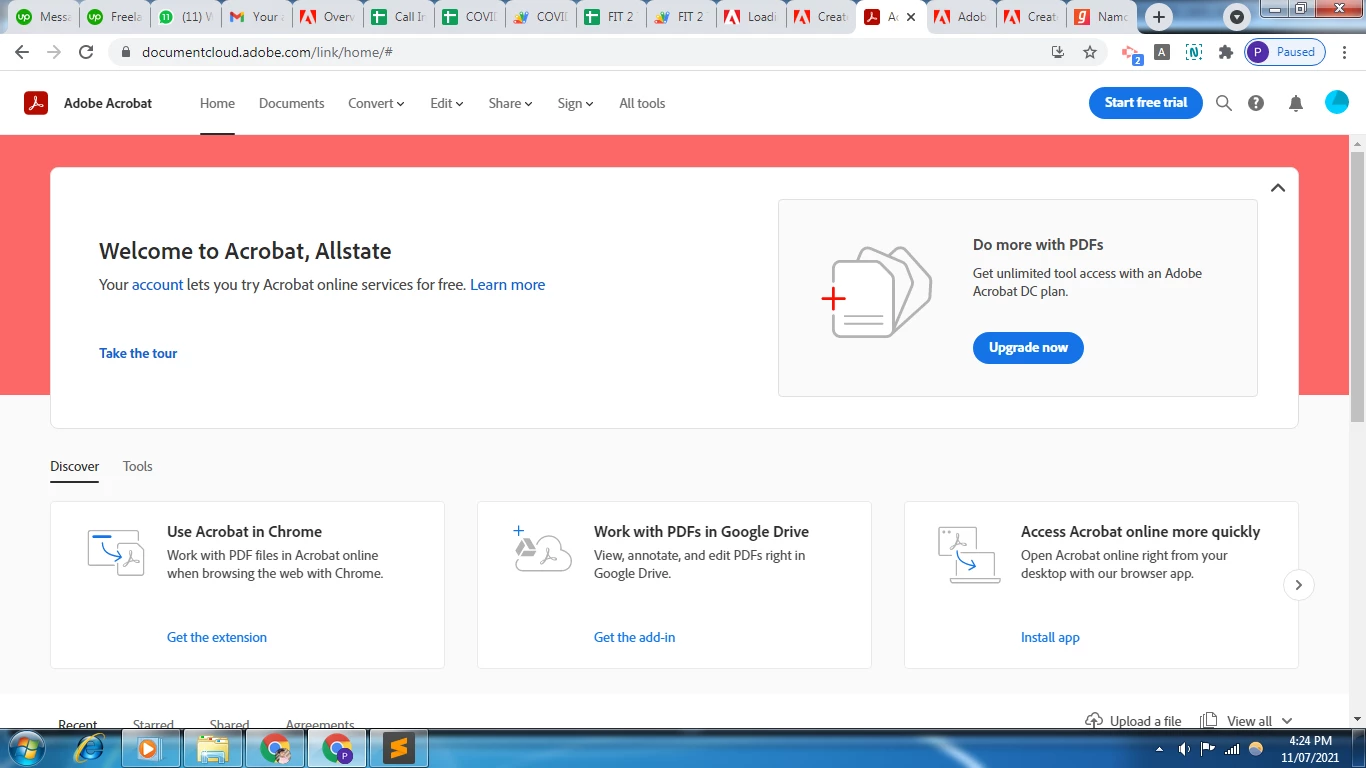Open the Take the tour link

pos(138,353)
